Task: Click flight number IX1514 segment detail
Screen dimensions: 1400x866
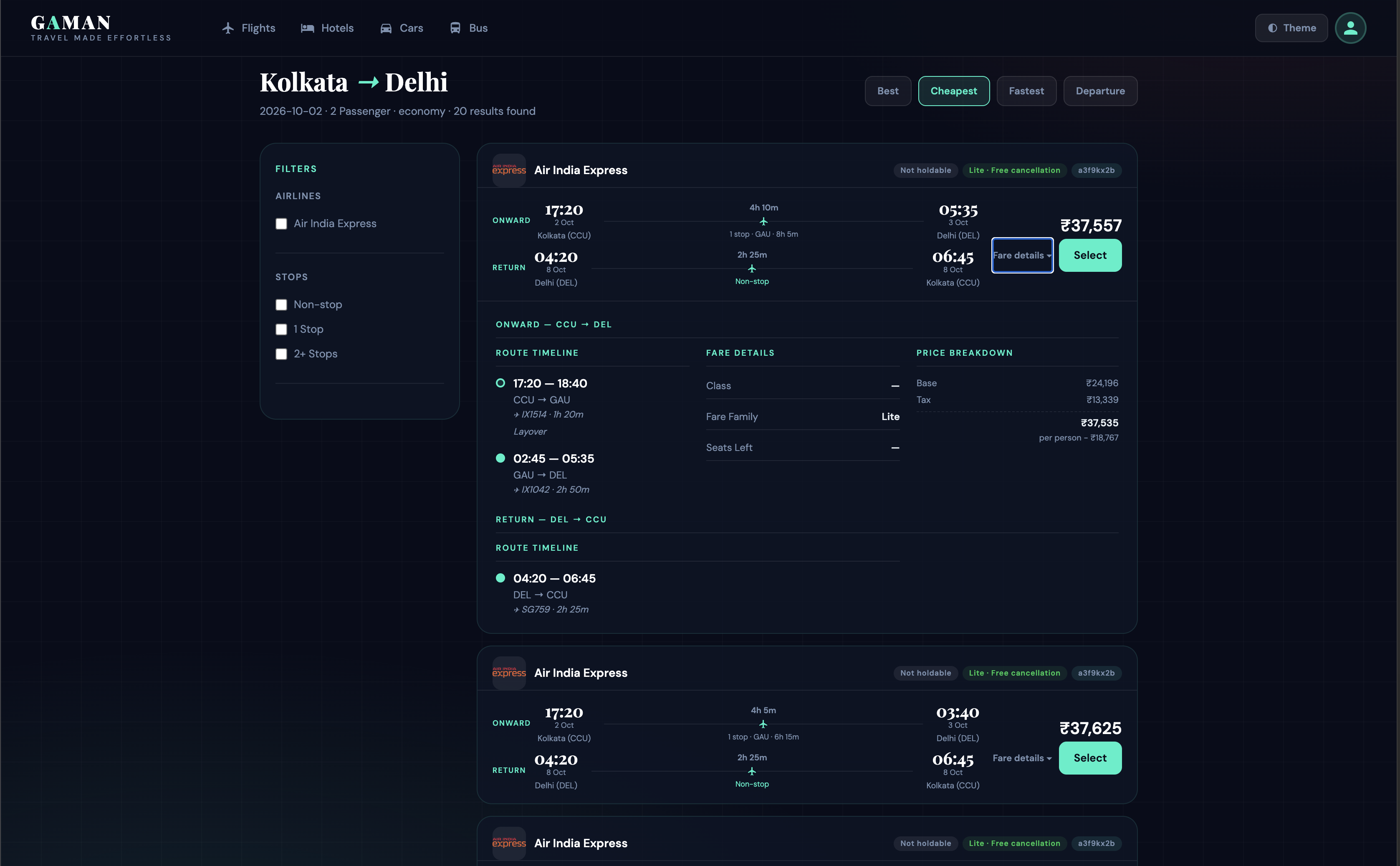Action: [x=548, y=415]
